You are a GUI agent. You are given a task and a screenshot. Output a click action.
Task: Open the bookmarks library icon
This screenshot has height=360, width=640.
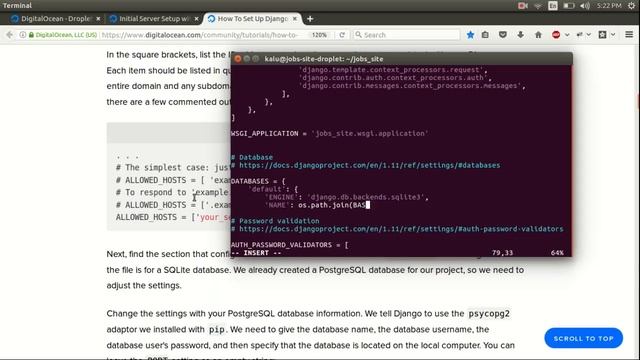point(485,35)
